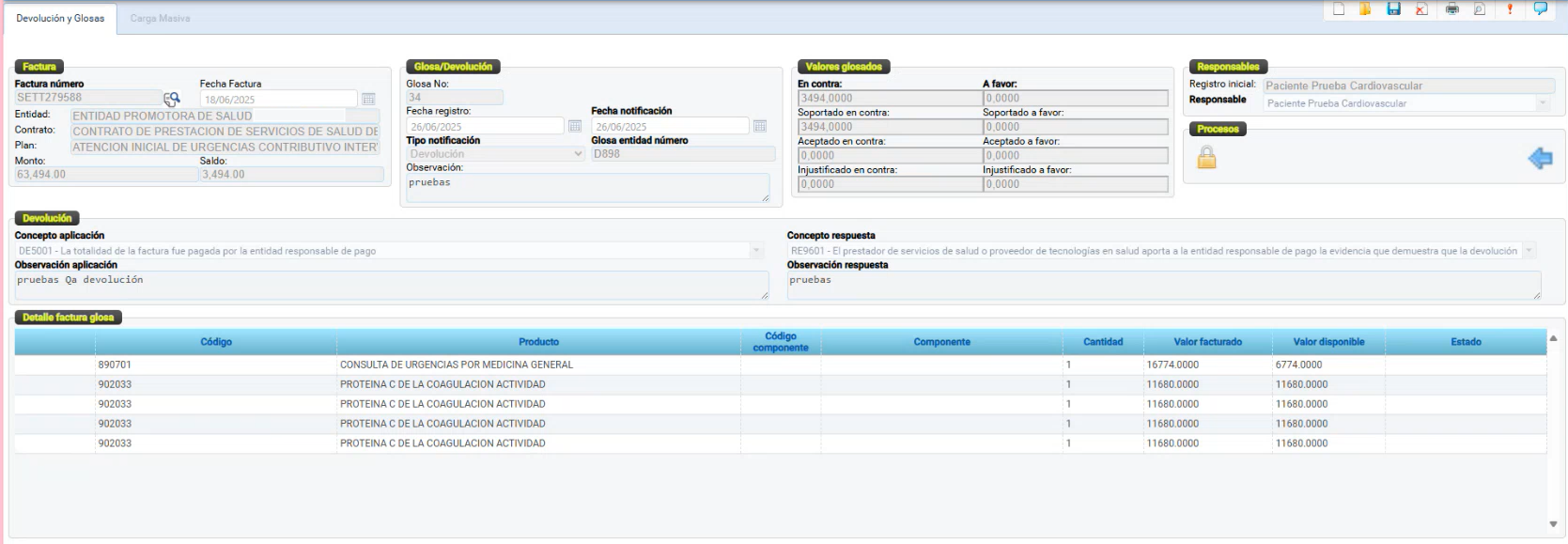Open the Fecha Factura calendar picker
The height and width of the screenshot is (544, 1568).
368,100
